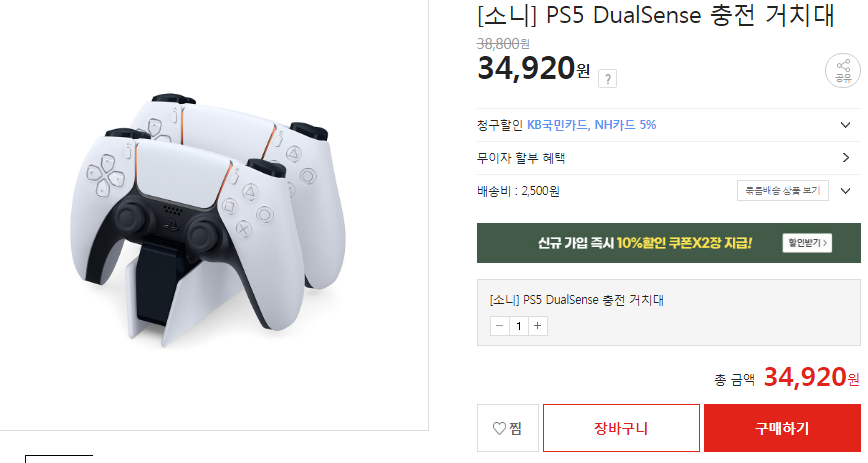Open the KB국민카드, NH카드 5% link

click(591, 125)
